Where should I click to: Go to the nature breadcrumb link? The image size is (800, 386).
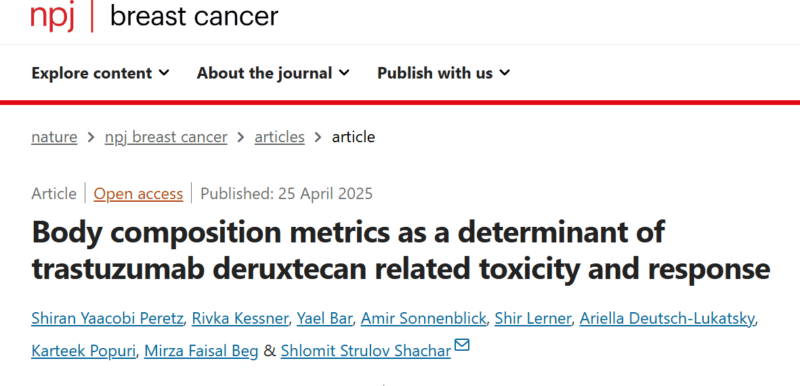tap(54, 137)
